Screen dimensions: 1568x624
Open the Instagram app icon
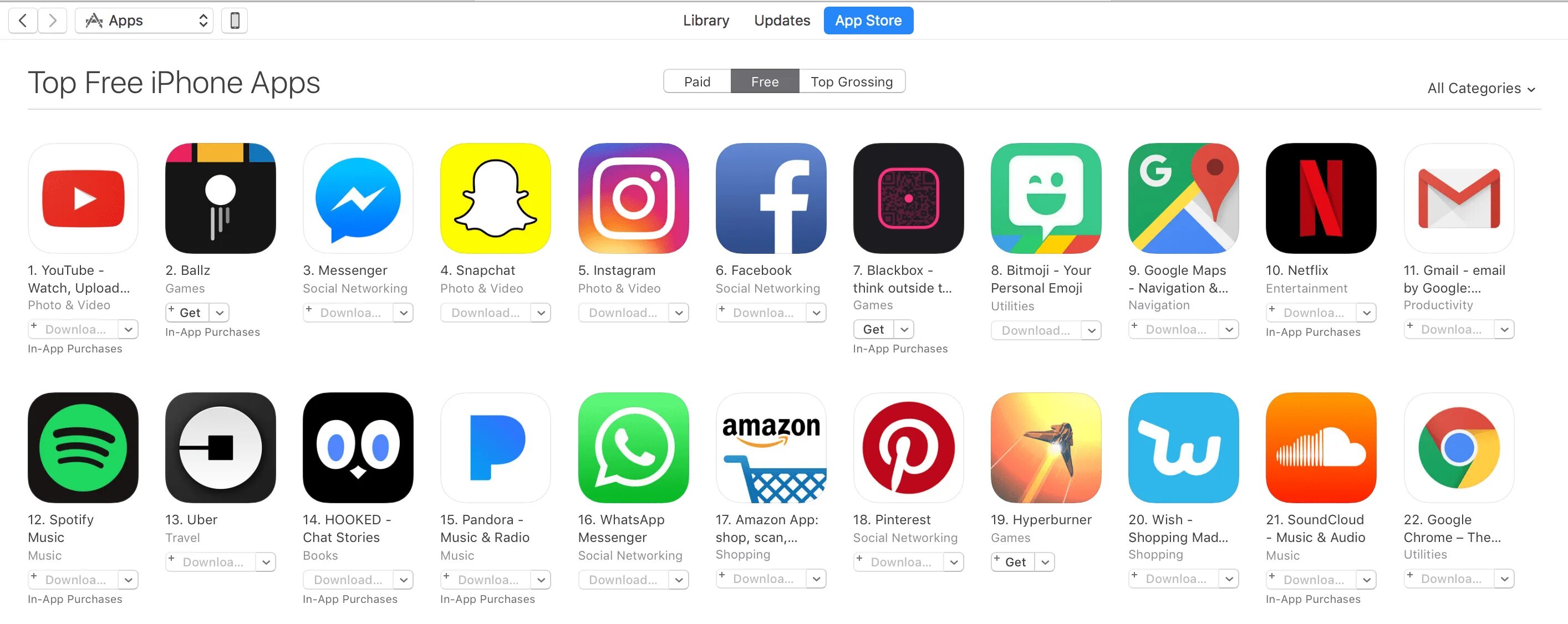click(633, 198)
